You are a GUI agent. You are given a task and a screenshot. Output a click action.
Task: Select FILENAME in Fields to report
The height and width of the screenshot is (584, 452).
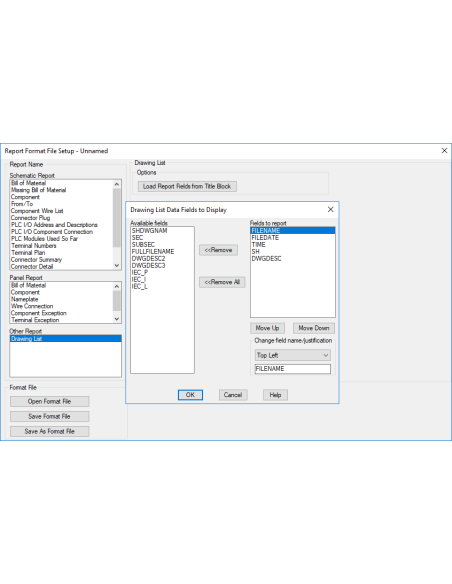293,231
